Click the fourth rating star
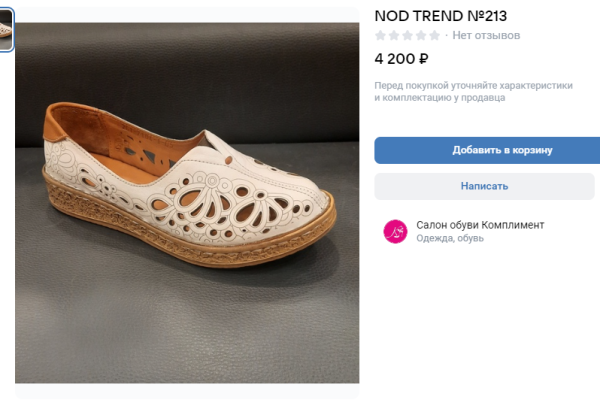 click(x=420, y=36)
